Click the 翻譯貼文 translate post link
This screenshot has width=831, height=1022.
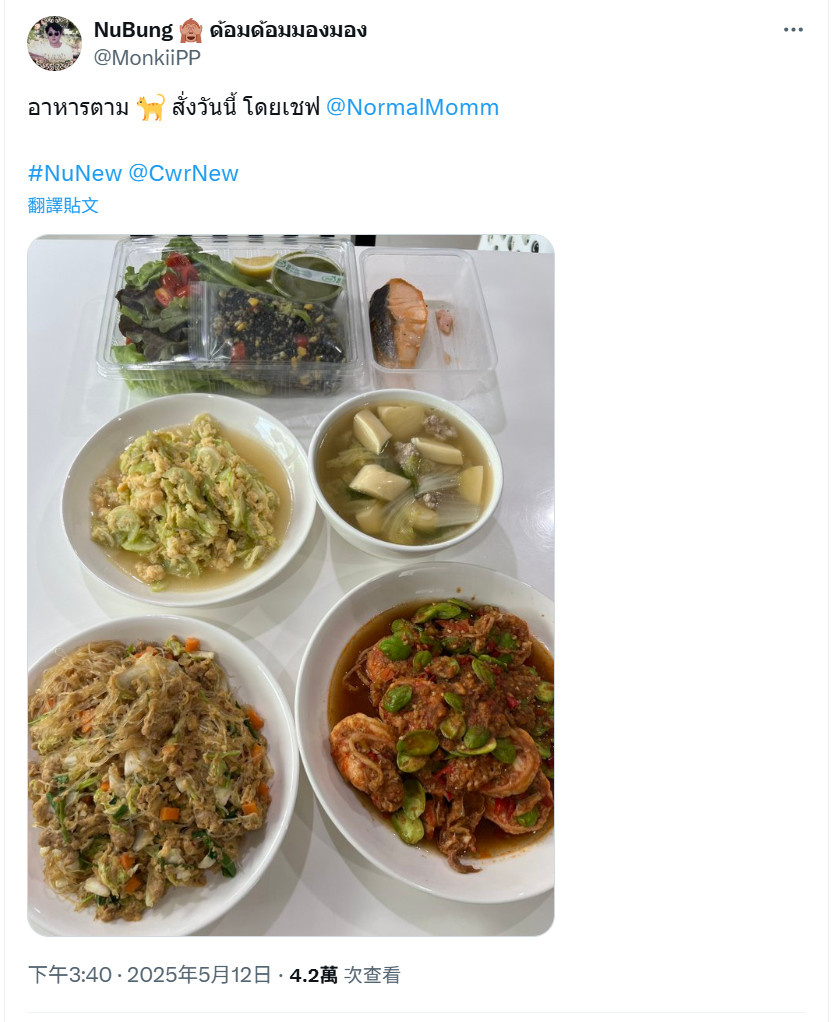pos(63,205)
